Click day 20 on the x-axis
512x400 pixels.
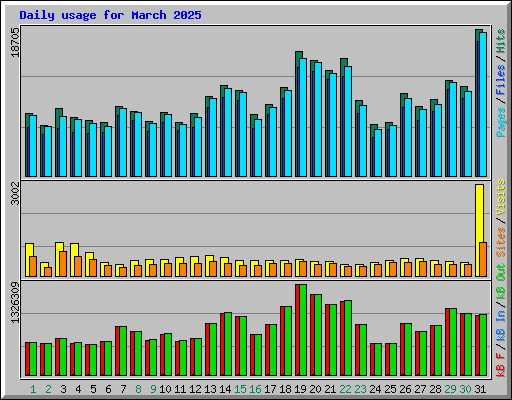tap(315, 389)
